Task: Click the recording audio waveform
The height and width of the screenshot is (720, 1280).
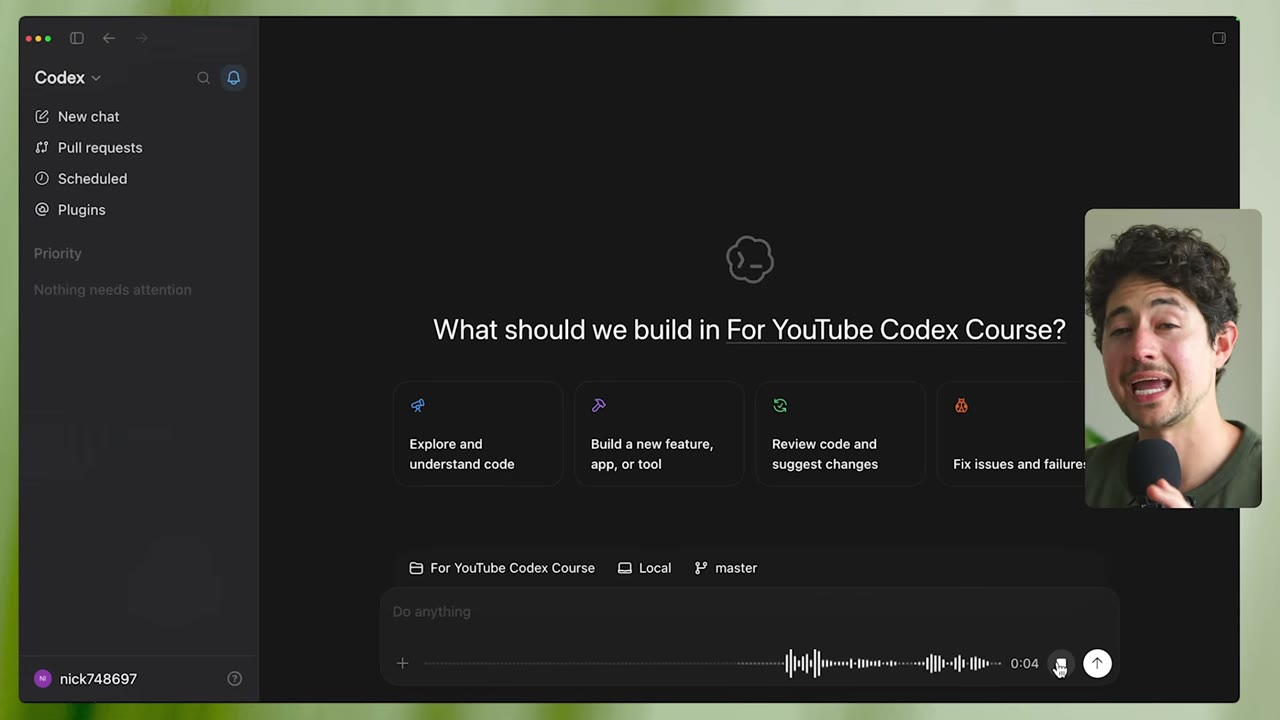Action: (x=712, y=663)
